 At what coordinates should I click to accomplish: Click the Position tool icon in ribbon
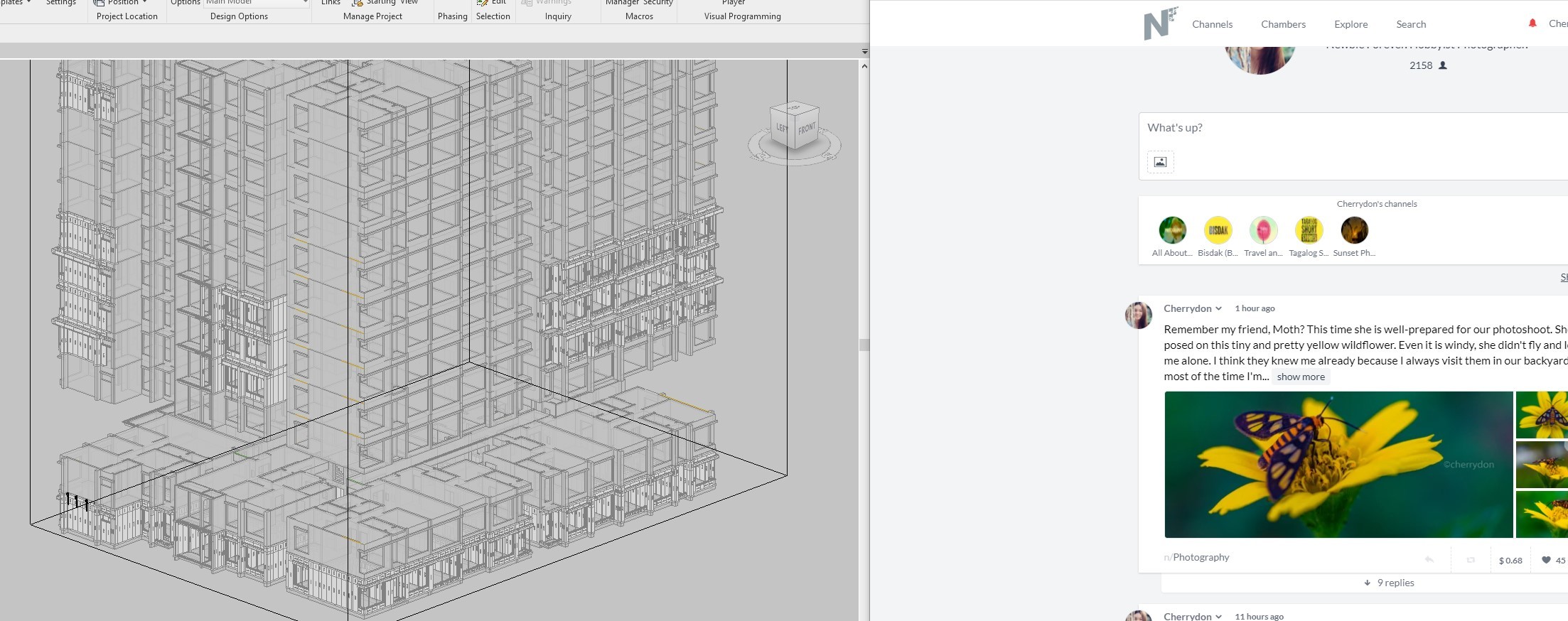(99, 3)
